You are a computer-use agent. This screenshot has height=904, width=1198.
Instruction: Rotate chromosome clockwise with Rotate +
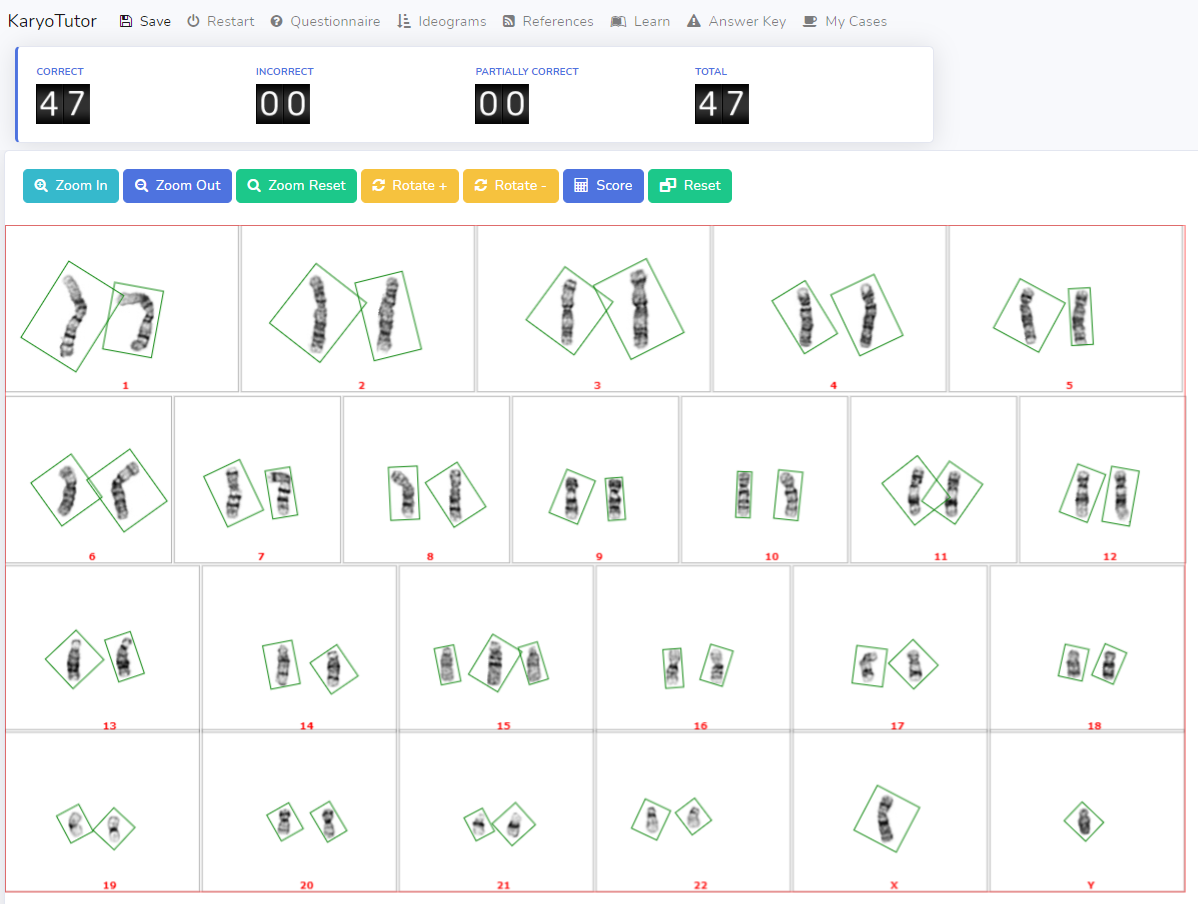coord(409,186)
